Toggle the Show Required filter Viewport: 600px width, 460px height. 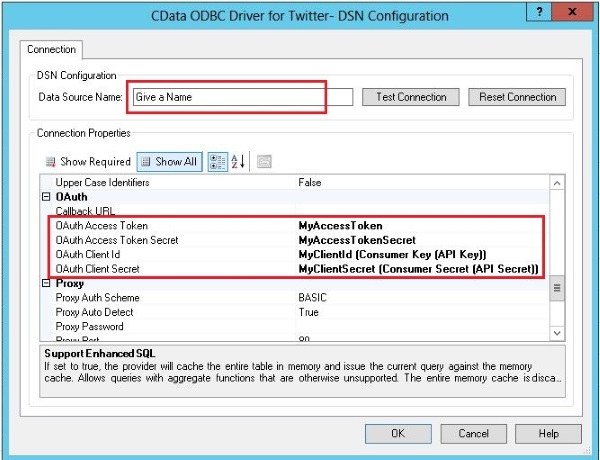[88, 162]
